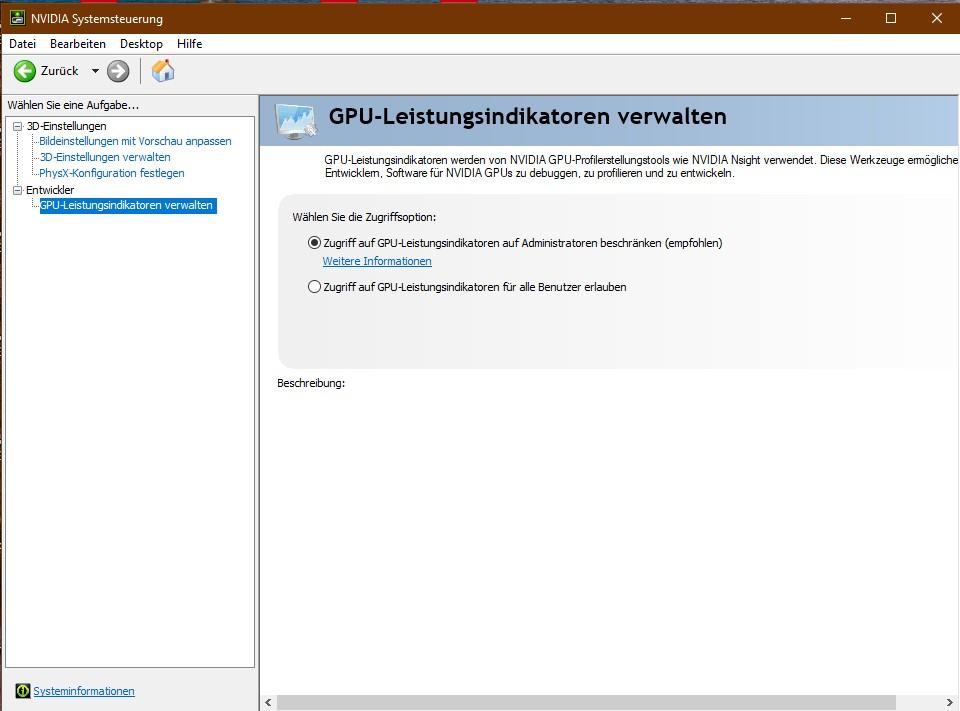Viewport: 960px width, 711px height.
Task: Close the NVIDIA Systemsteuerung window
Action: tap(936, 18)
